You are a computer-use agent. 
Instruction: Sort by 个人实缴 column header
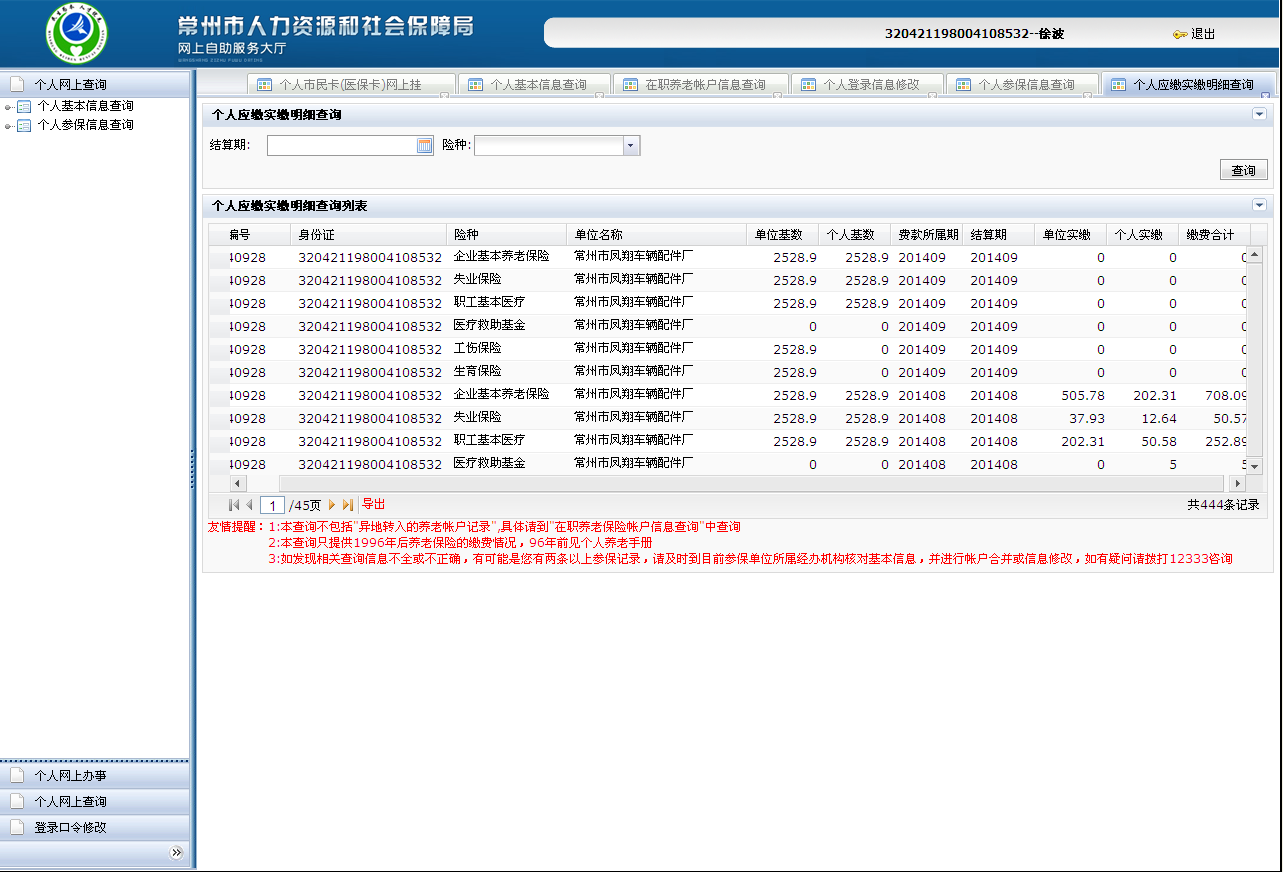pos(1143,235)
